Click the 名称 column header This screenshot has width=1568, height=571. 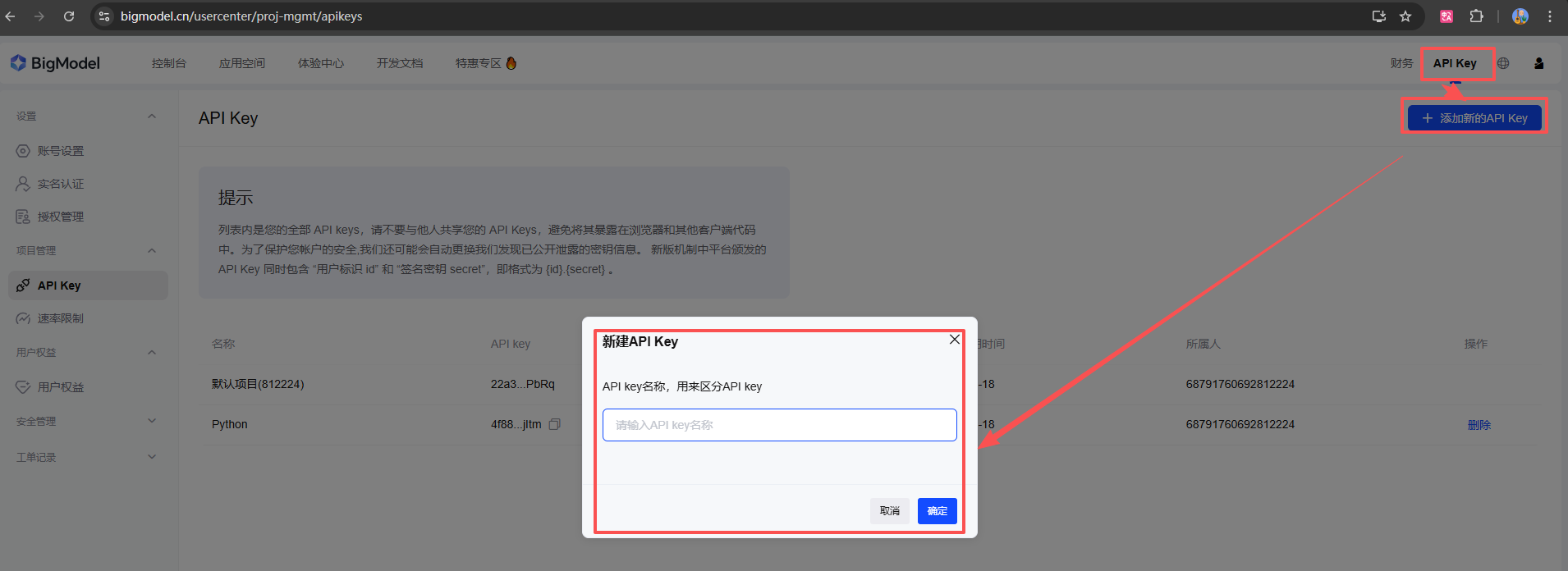click(x=223, y=344)
